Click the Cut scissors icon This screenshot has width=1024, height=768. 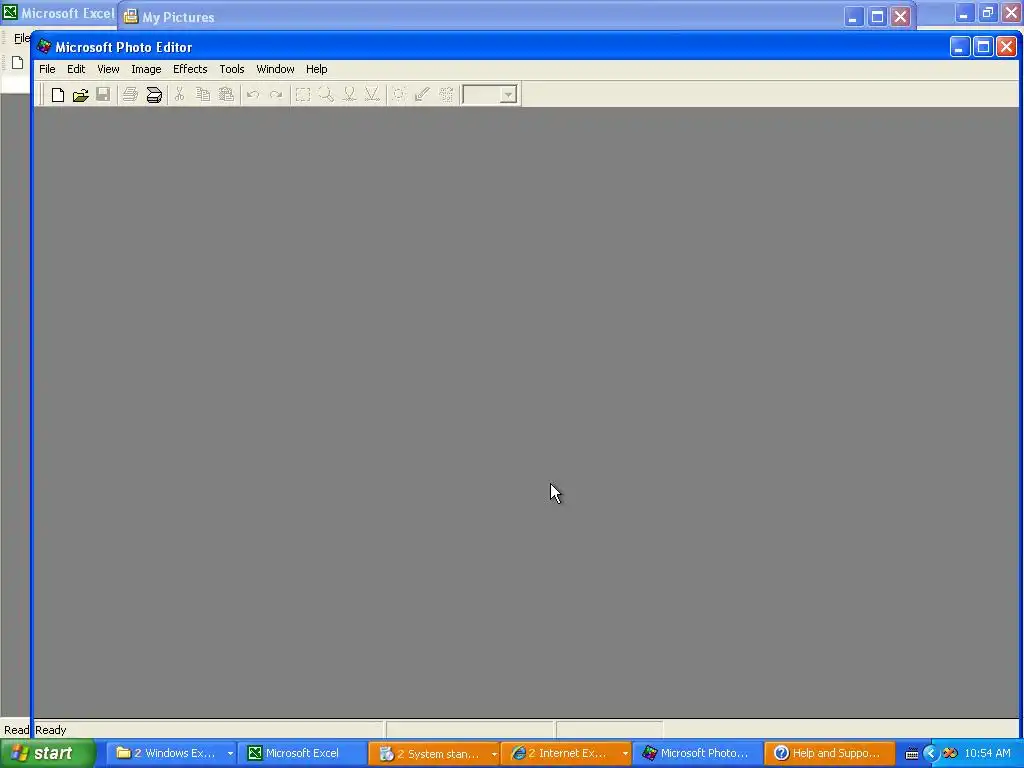[x=180, y=95]
